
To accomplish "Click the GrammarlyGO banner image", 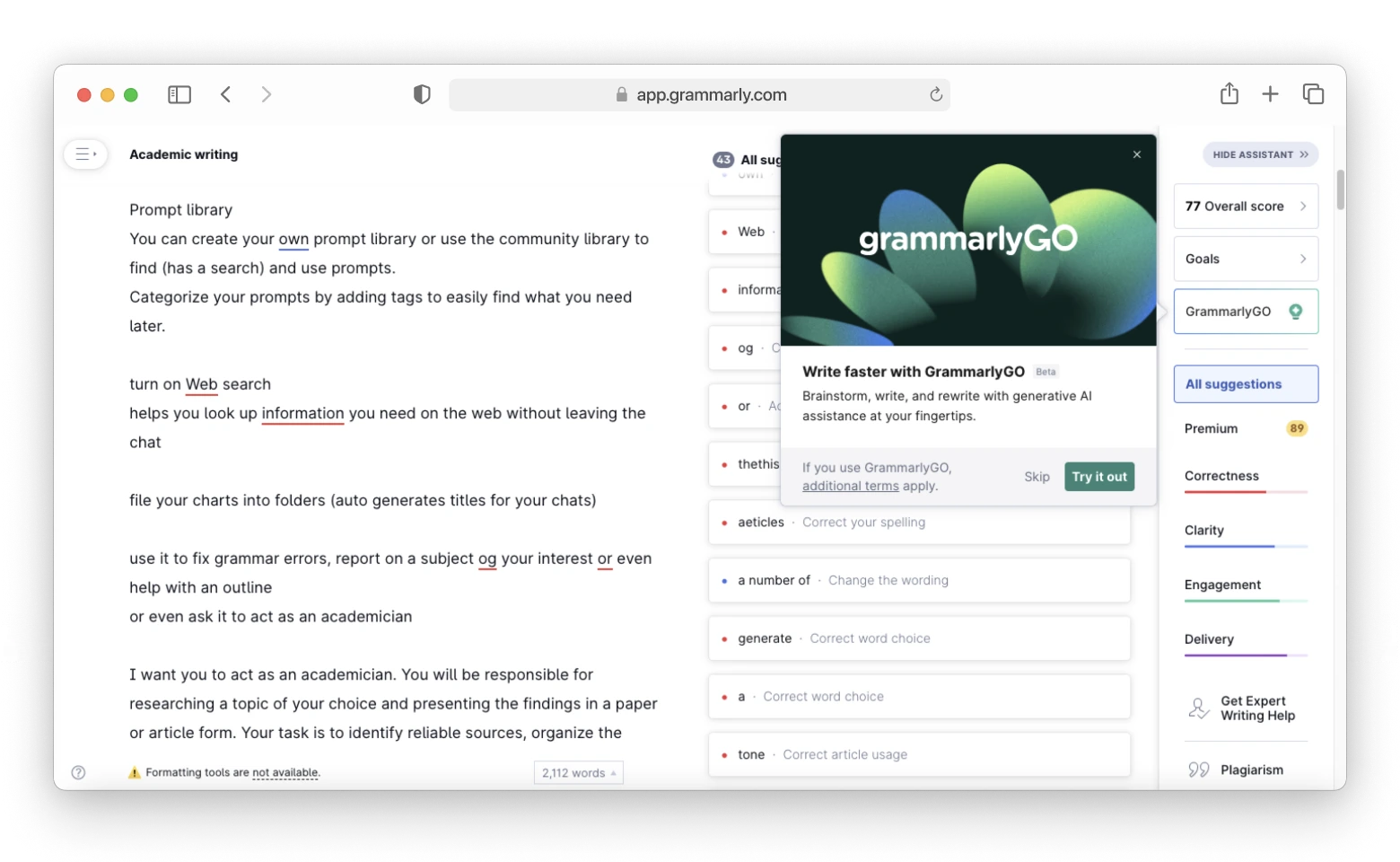I will (968, 241).
